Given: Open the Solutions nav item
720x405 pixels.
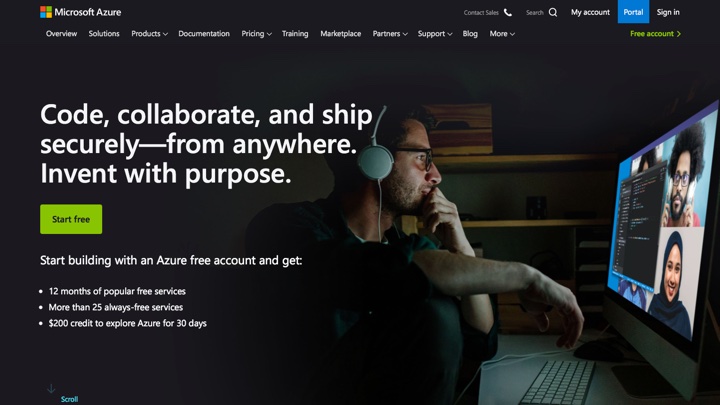Looking at the screenshot, I should [104, 34].
